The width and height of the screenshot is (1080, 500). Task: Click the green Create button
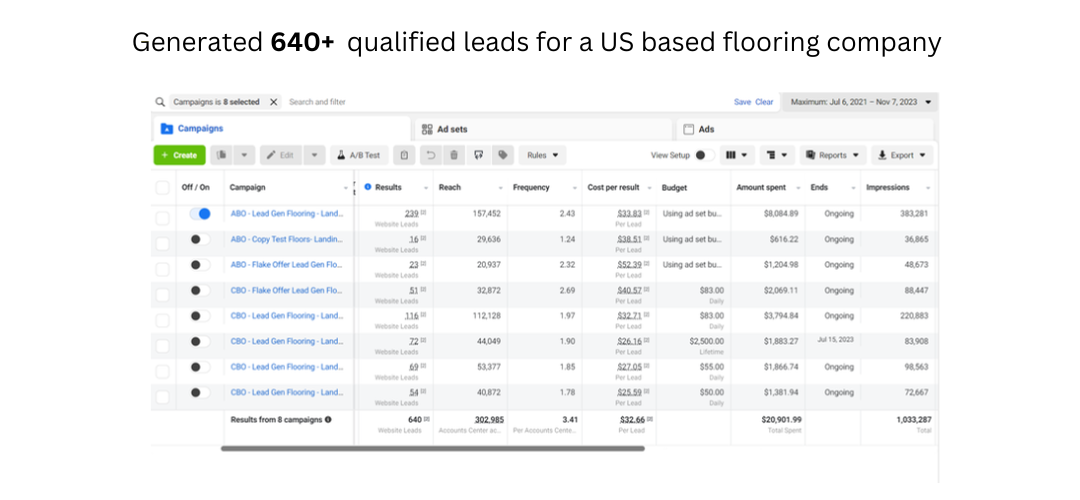(179, 155)
